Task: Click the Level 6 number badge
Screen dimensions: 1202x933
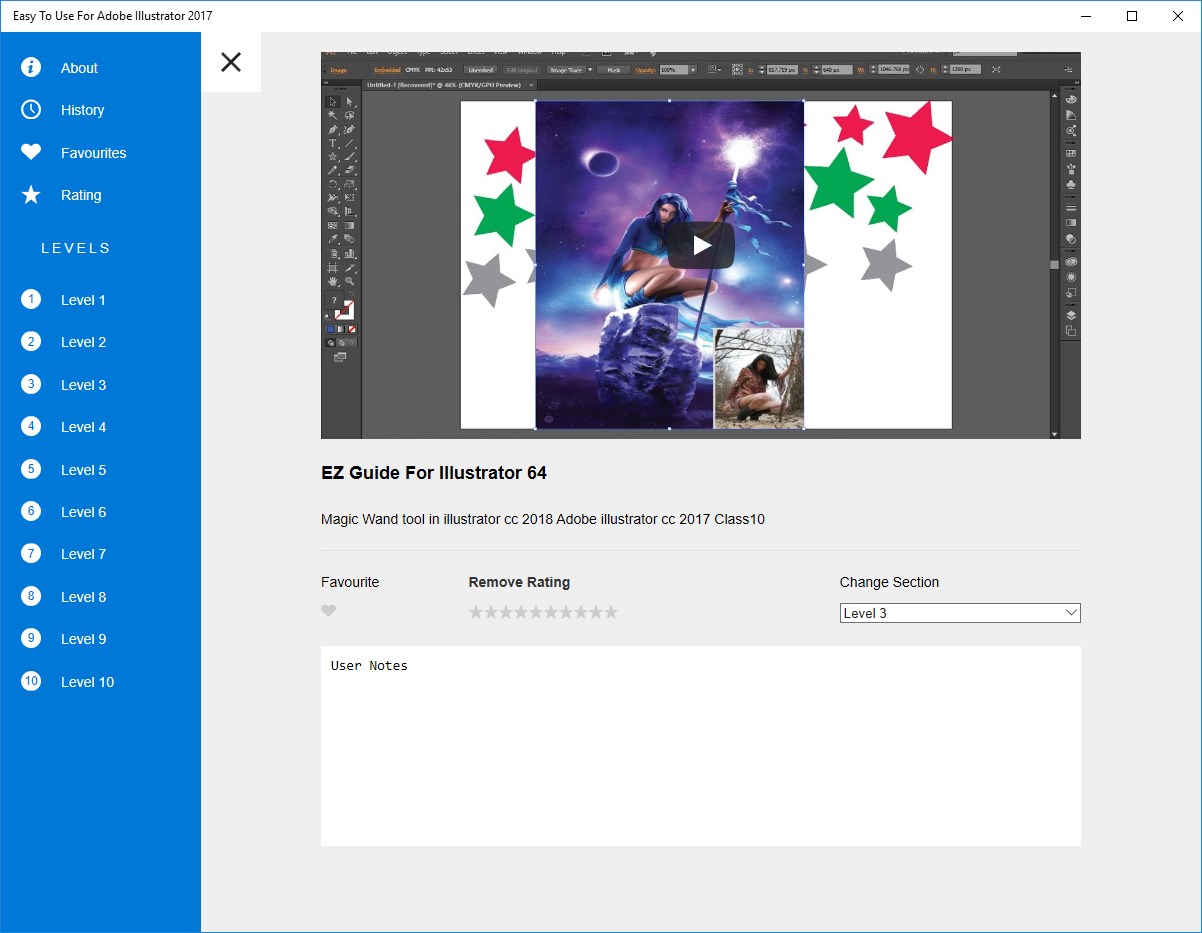Action: click(31, 511)
